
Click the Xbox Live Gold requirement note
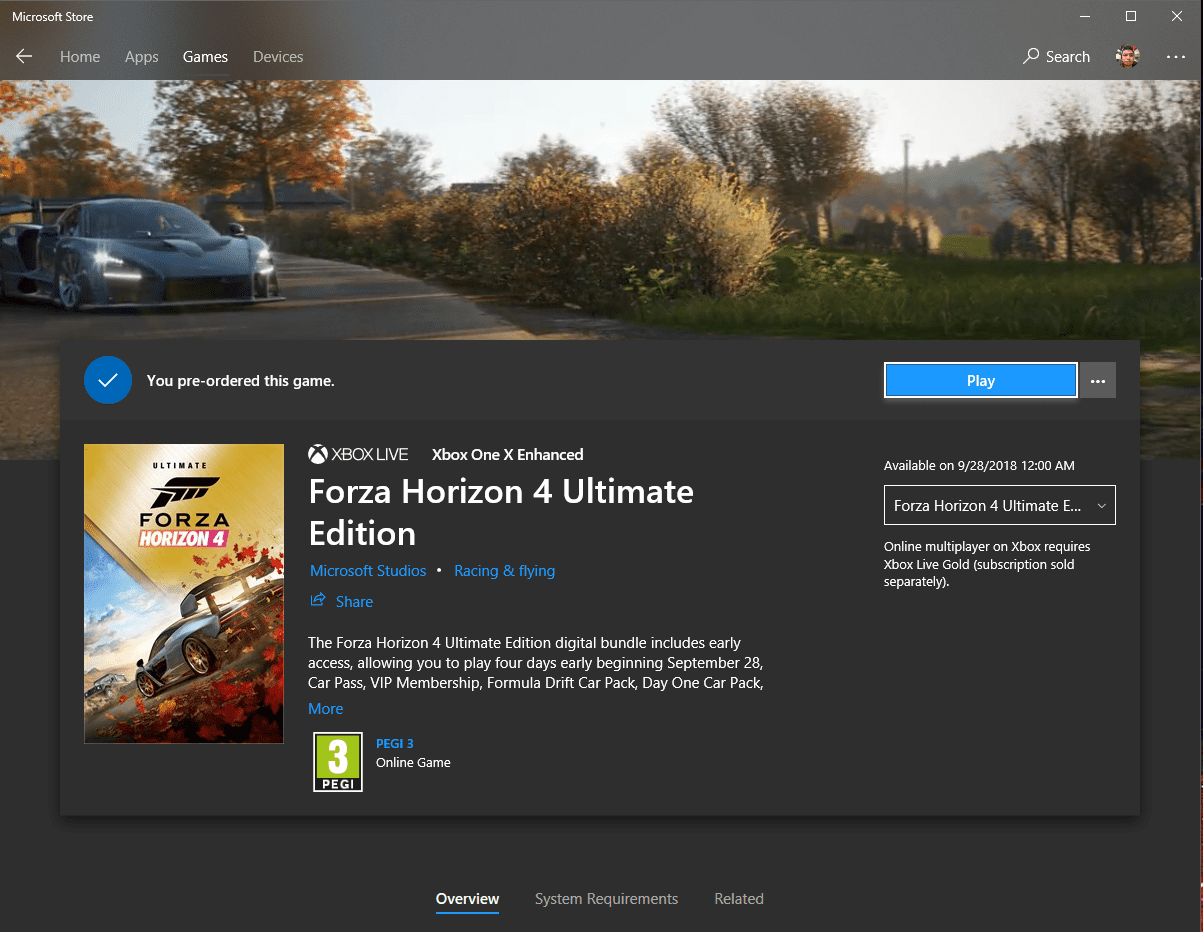(987, 564)
